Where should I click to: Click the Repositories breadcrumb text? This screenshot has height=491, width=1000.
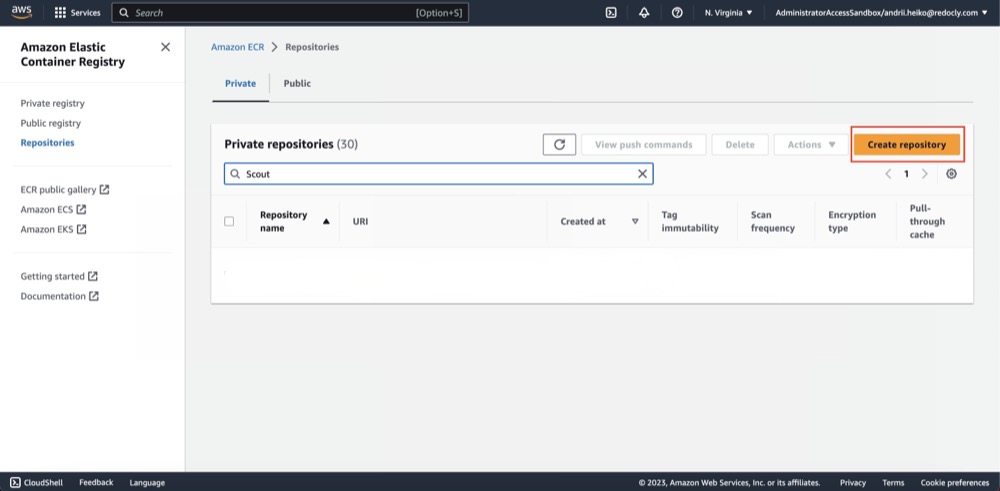click(x=312, y=47)
